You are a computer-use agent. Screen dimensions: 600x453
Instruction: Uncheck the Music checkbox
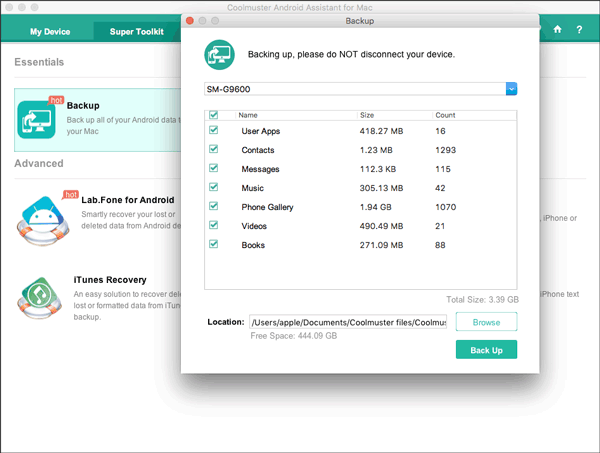tap(214, 187)
